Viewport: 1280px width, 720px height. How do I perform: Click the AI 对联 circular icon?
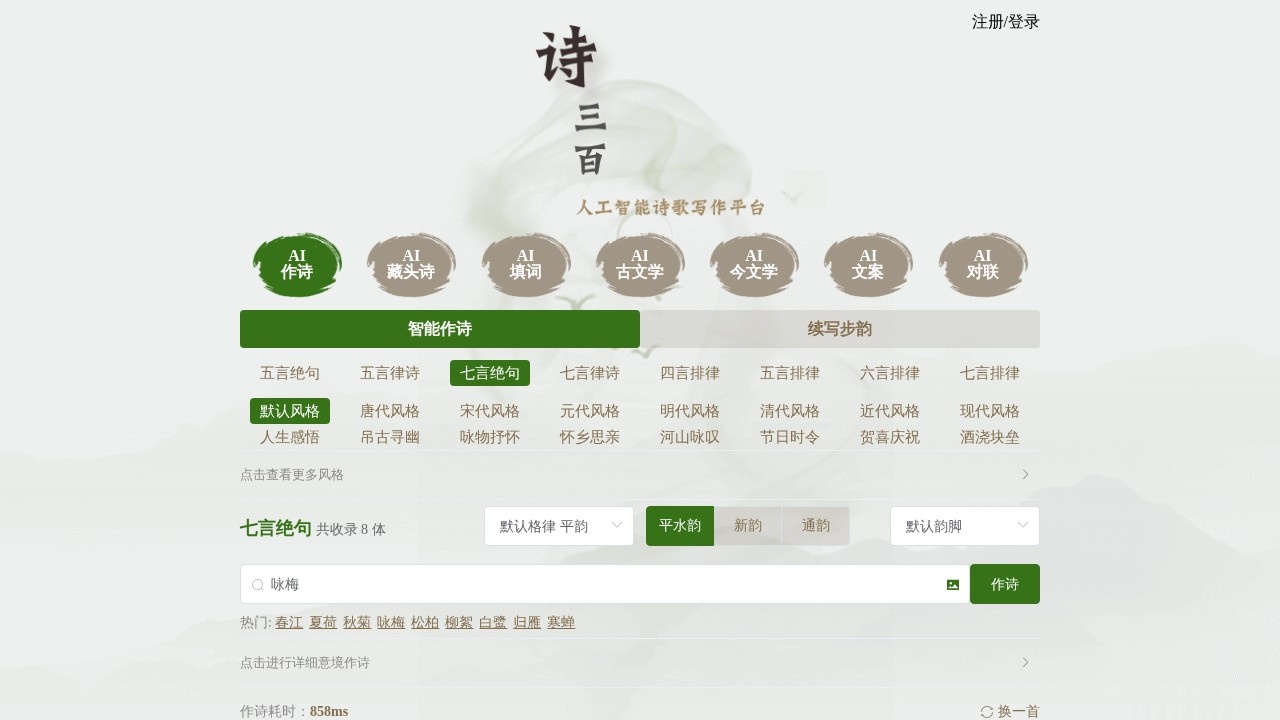click(982, 264)
